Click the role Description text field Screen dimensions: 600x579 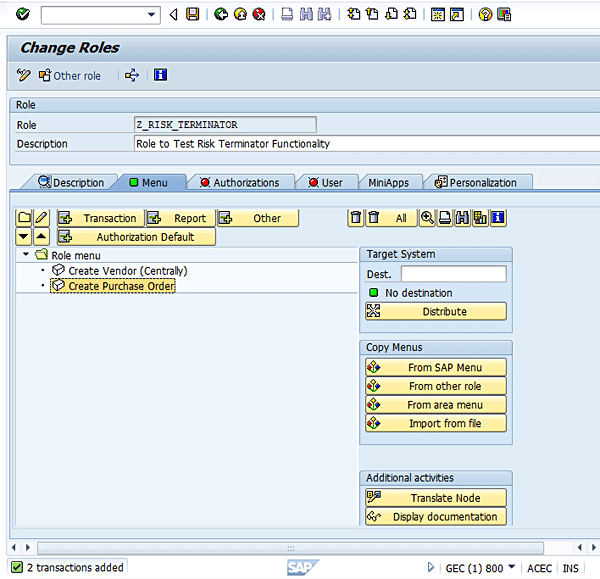point(367,144)
